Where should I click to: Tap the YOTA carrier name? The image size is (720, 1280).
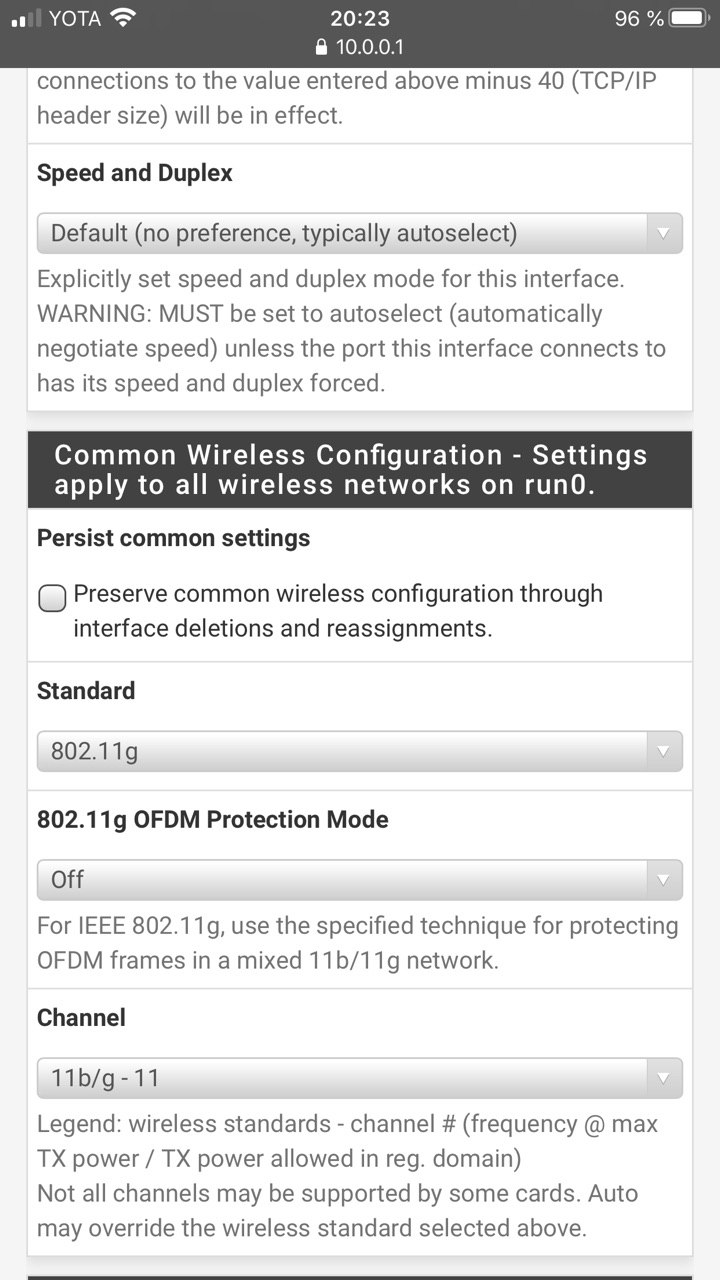point(75,18)
